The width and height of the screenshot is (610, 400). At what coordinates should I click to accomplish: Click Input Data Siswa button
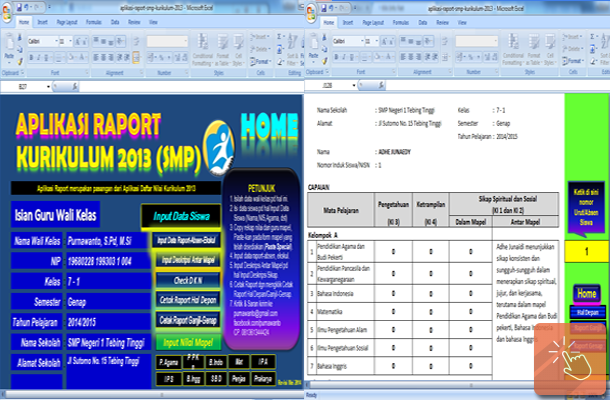click(x=181, y=216)
